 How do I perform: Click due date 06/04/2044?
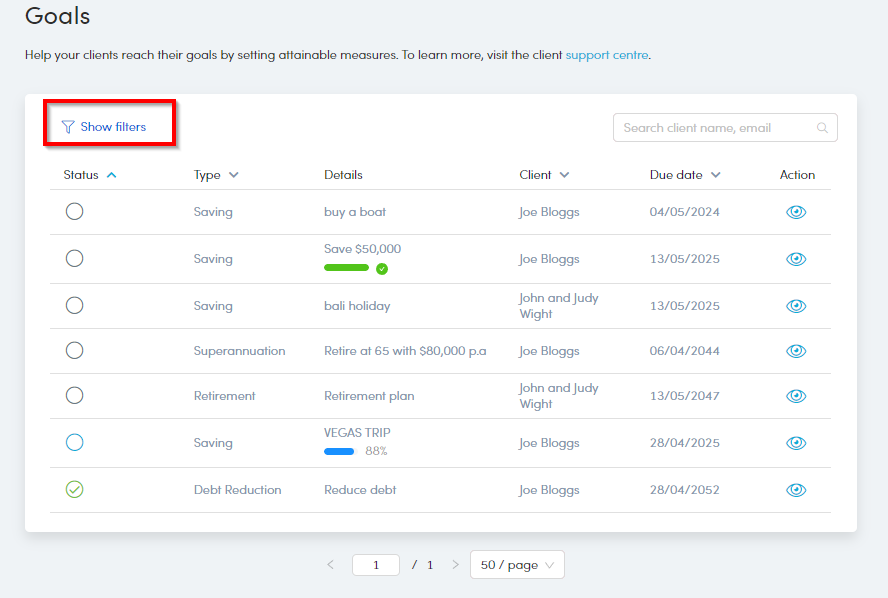tap(684, 351)
